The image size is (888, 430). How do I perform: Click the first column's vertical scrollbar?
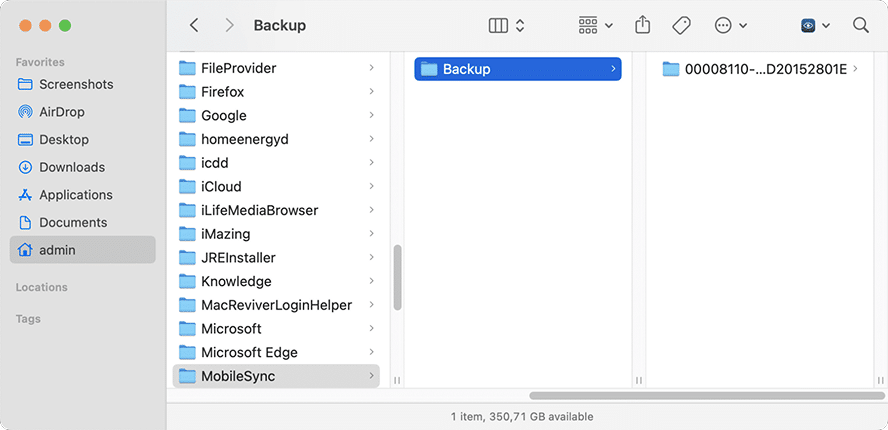tap(397, 277)
